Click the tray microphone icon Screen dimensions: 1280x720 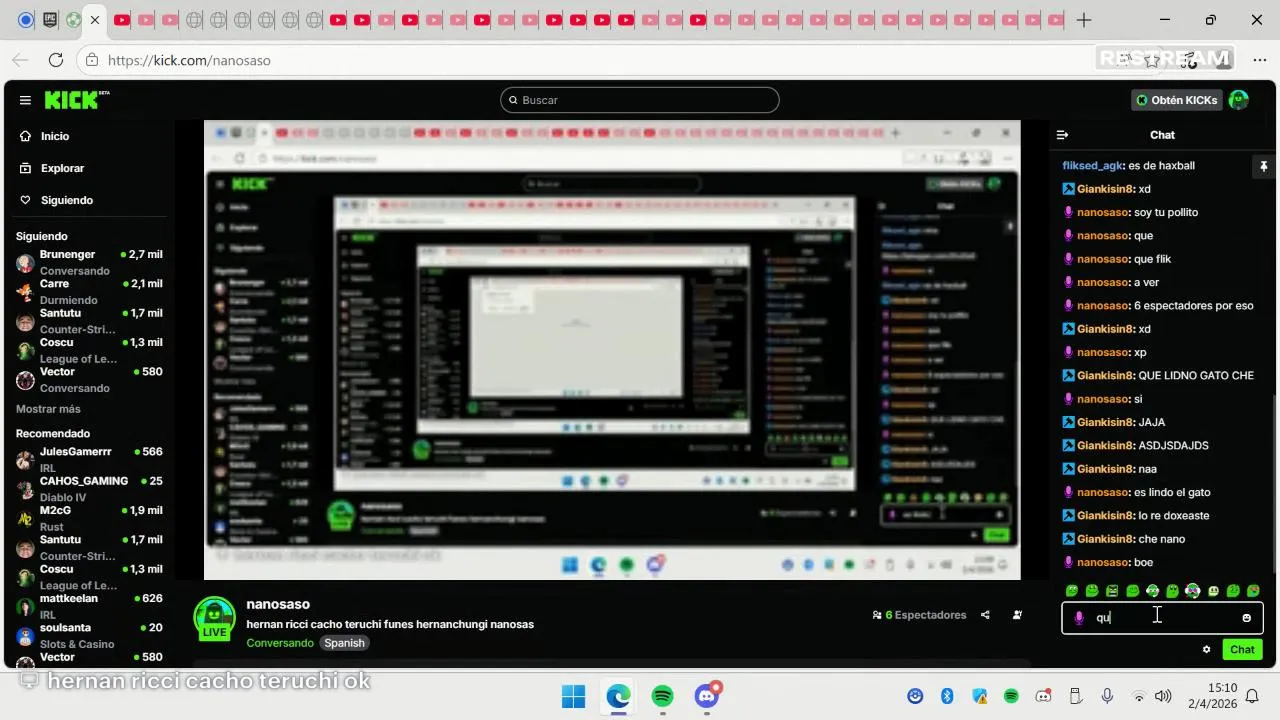click(x=1107, y=696)
